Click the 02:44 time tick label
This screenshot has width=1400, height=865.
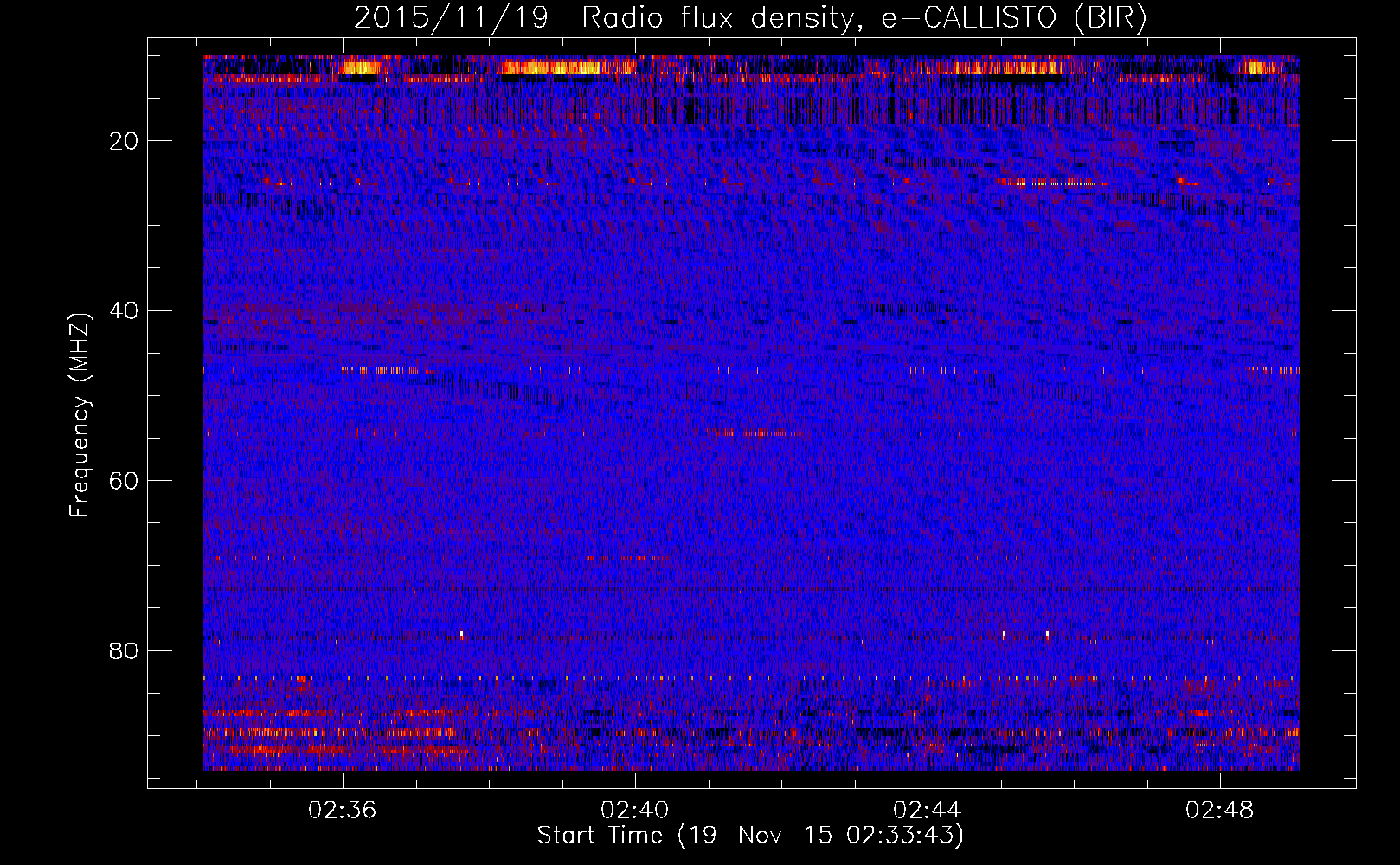point(928,811)
